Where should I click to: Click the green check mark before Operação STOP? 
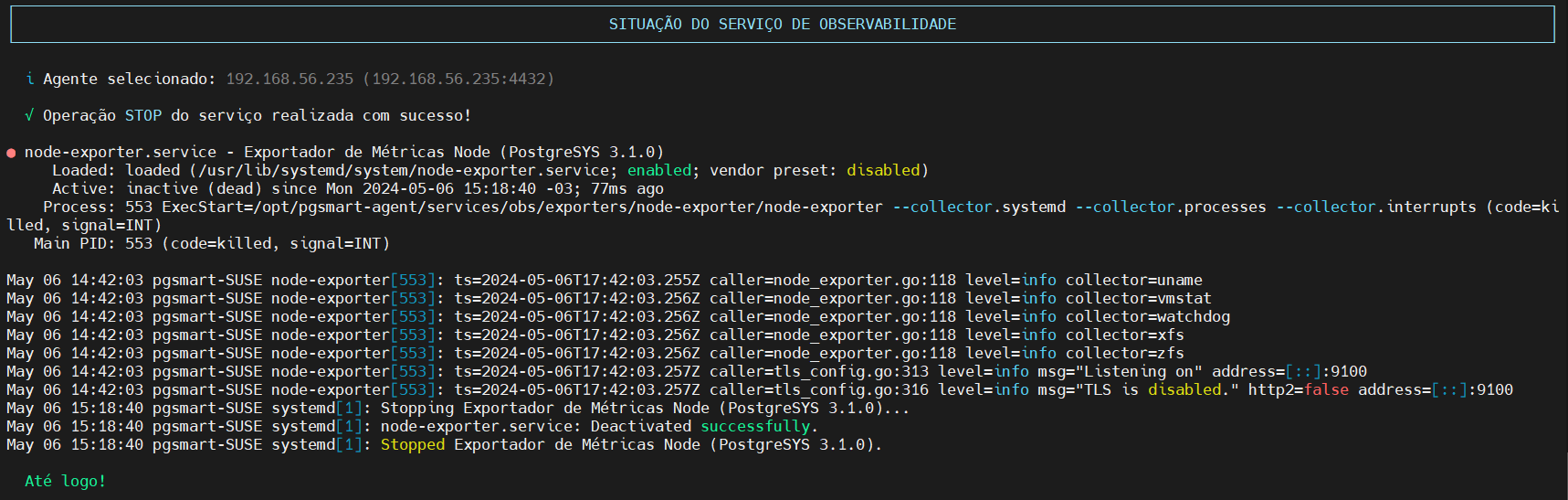[x=30, y=116]
